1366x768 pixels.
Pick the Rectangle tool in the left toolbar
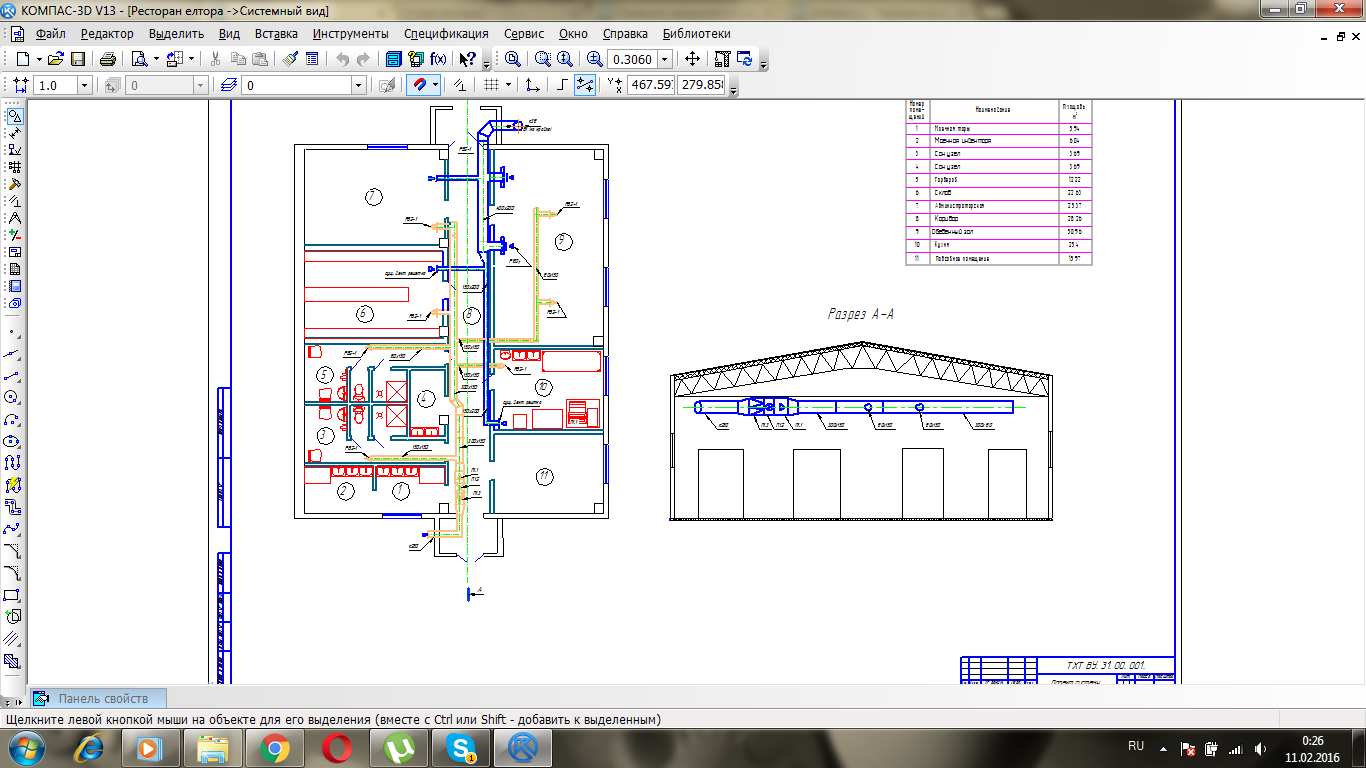click(13, 595)
